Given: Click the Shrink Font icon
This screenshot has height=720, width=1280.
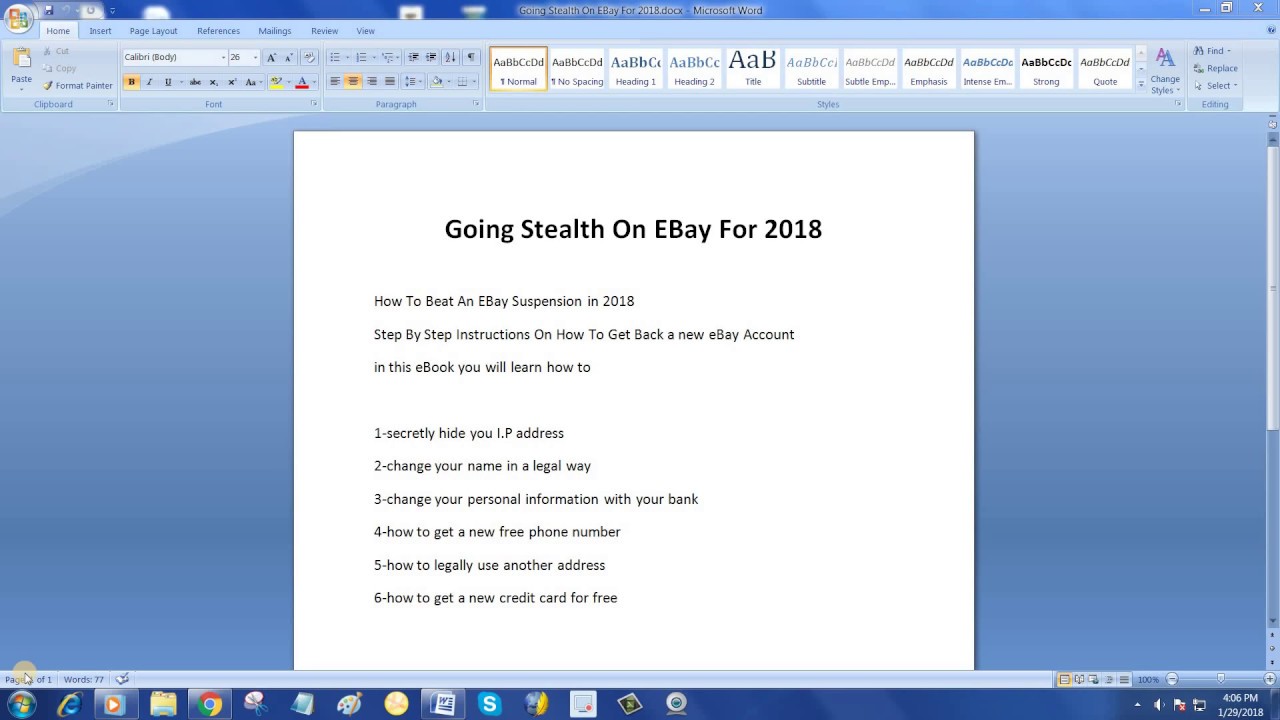Looking at the screenshot, I should [288, 58].
